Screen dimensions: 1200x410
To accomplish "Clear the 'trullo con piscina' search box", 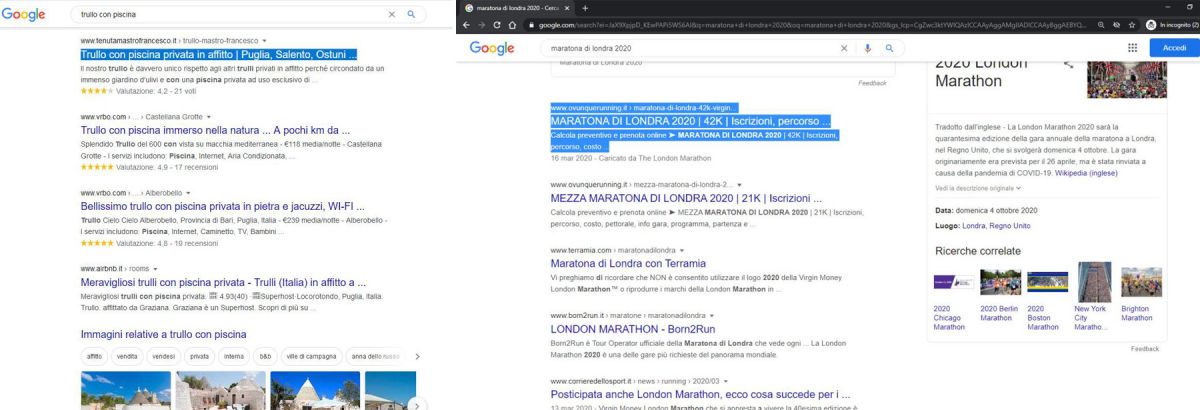I will [x=392, y=15].
